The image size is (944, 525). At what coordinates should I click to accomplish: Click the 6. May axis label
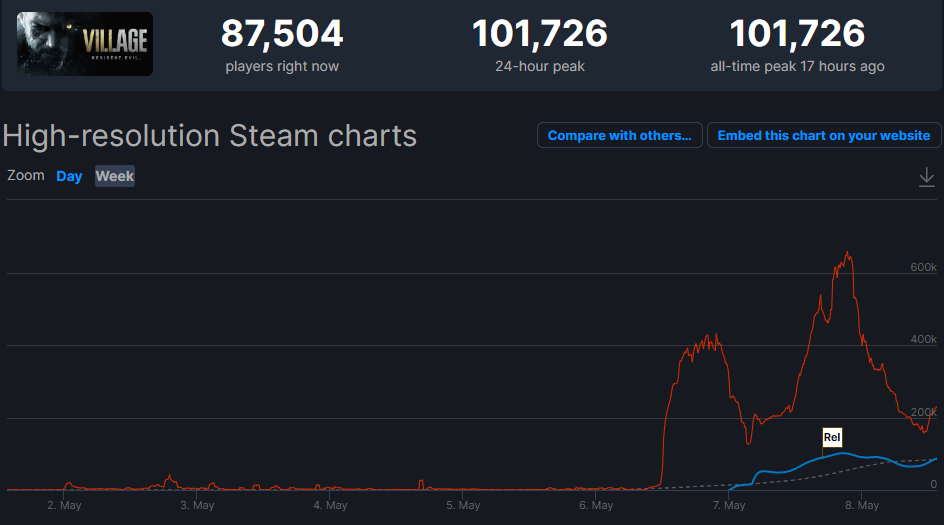tap(596, 505)
